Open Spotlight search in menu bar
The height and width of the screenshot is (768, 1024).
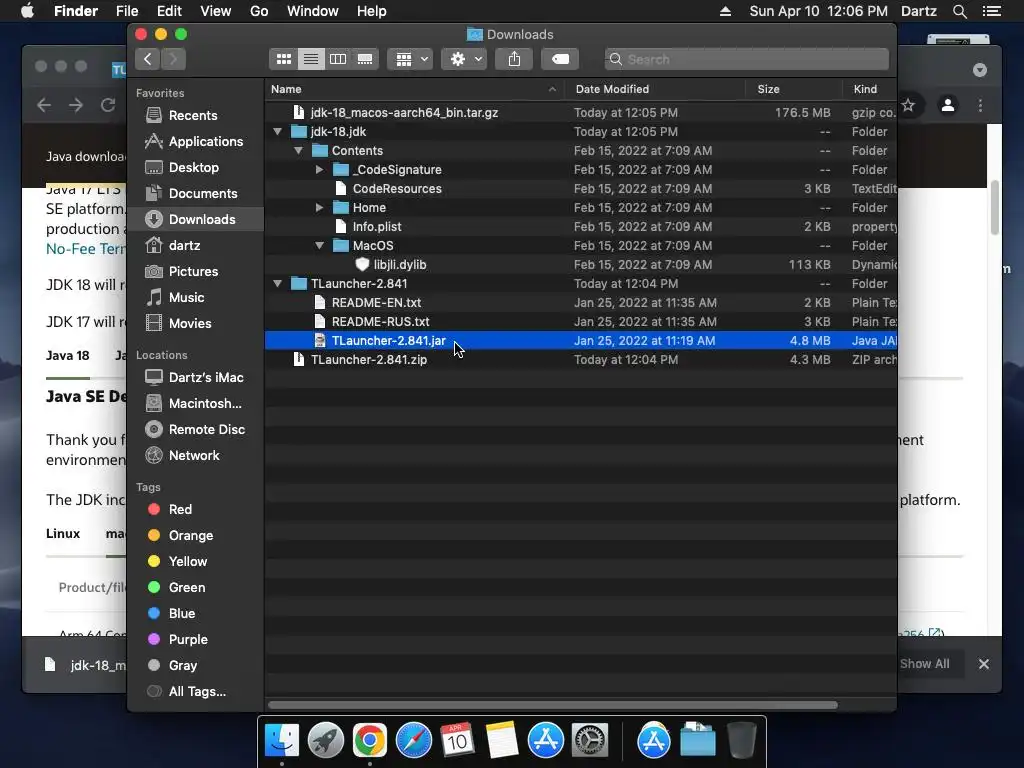pos(959,11)
